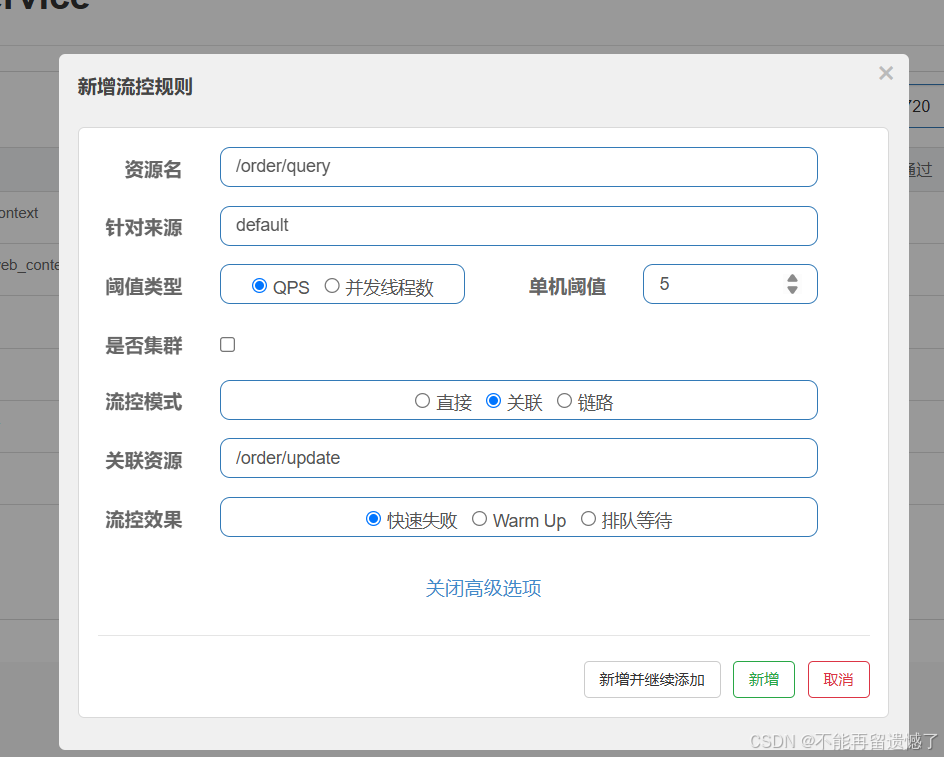This screenshot has height=757, width=944.
Task: Close the 新增流控规则 dialog with the X
Action: pyautogui.click(x=886, y=73)
